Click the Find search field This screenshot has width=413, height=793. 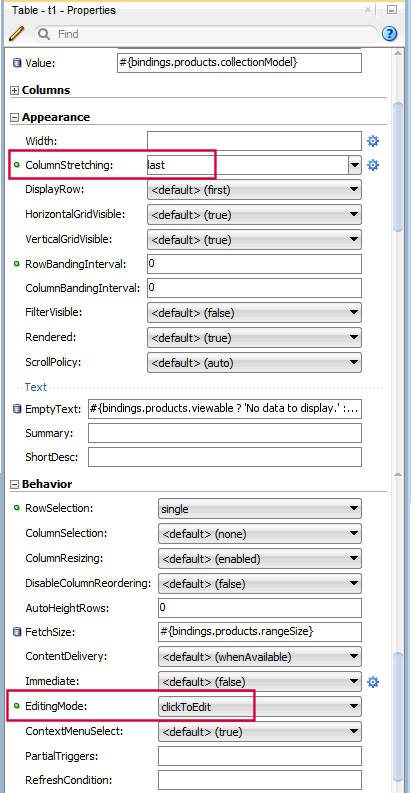pos(205,34)
